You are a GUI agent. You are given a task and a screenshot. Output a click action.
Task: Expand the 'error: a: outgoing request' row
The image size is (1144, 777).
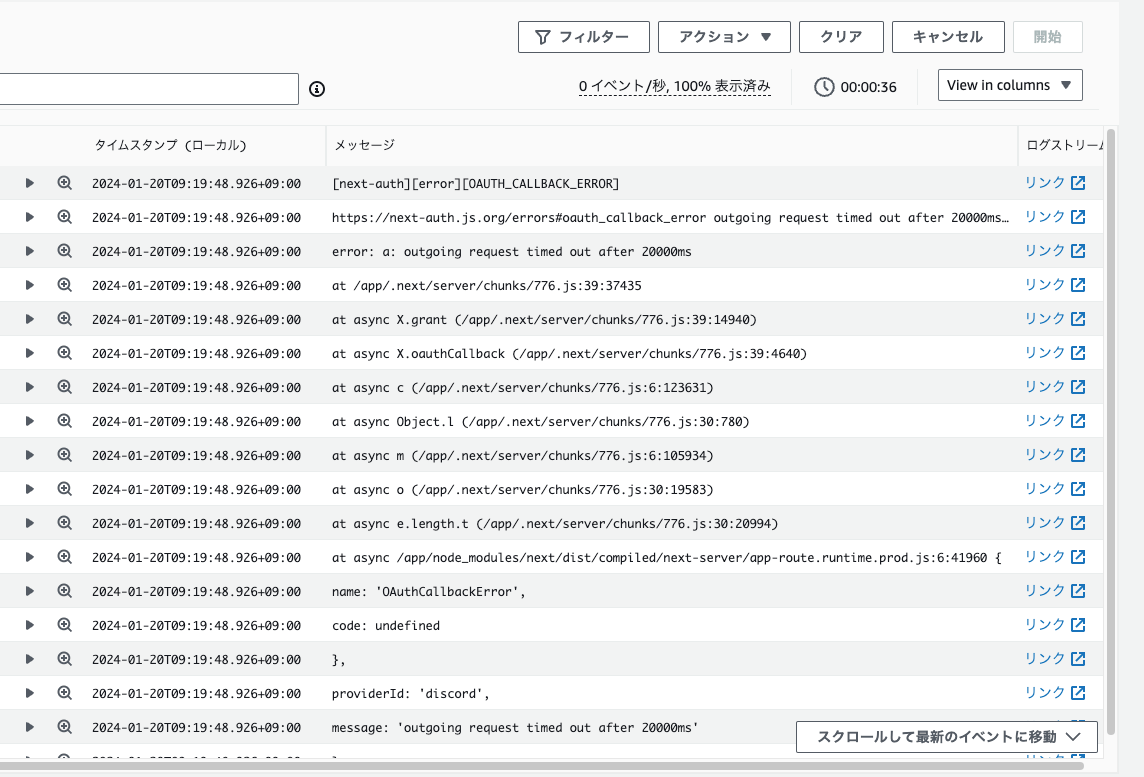click(29, 251)
